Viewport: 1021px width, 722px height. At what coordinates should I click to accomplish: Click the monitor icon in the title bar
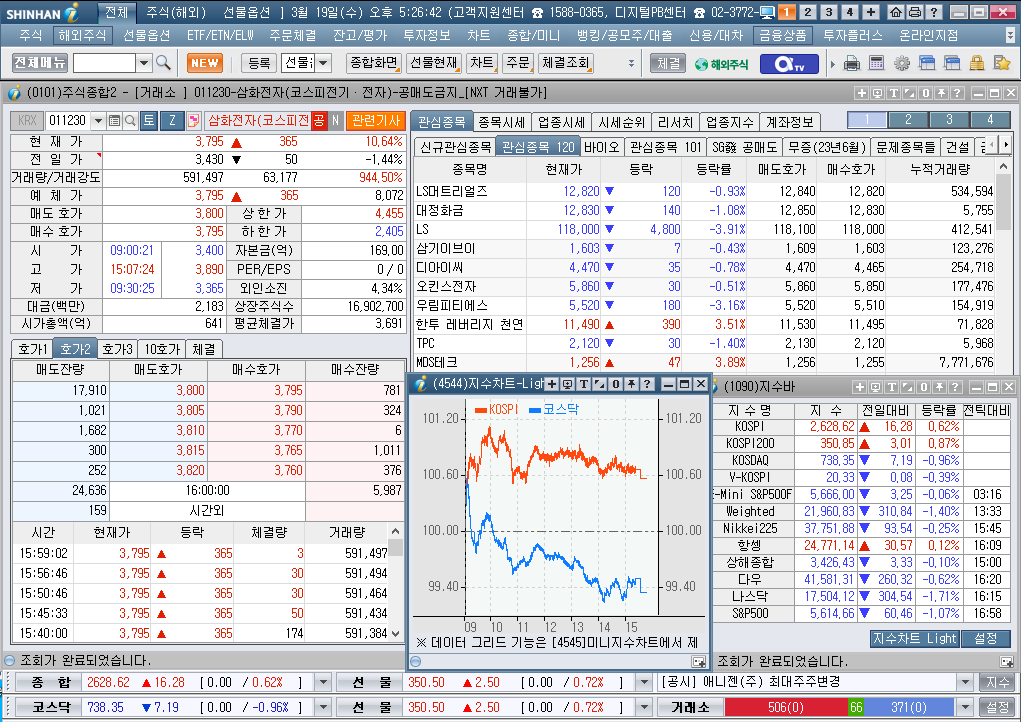(x=767, y=12)
